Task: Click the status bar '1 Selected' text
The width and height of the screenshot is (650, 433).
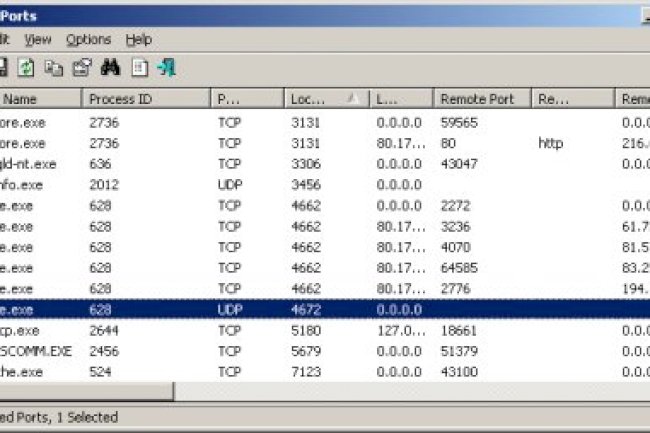Action: tap(87, 417)
